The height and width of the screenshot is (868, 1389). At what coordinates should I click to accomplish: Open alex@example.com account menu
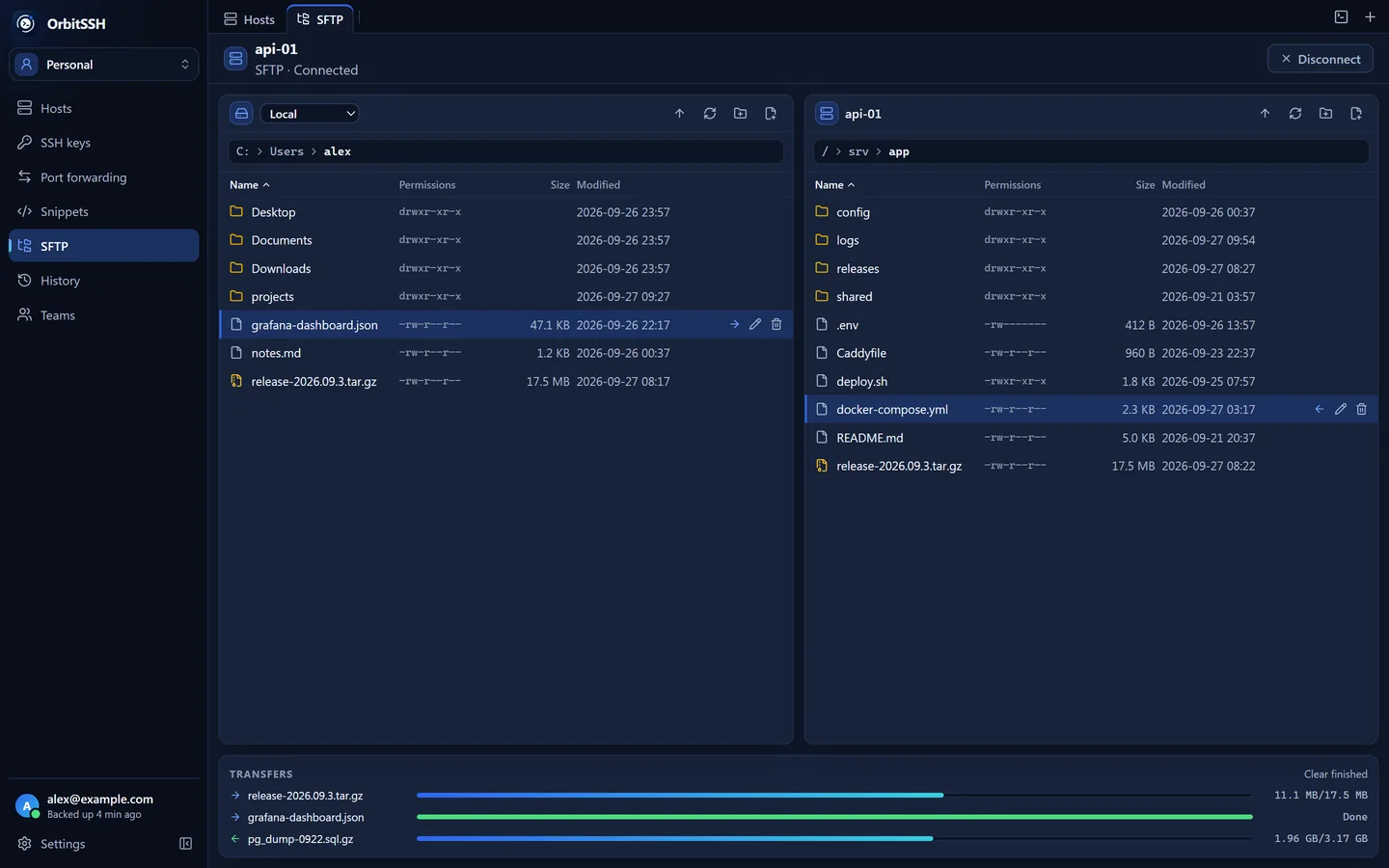tap(104, 806)
